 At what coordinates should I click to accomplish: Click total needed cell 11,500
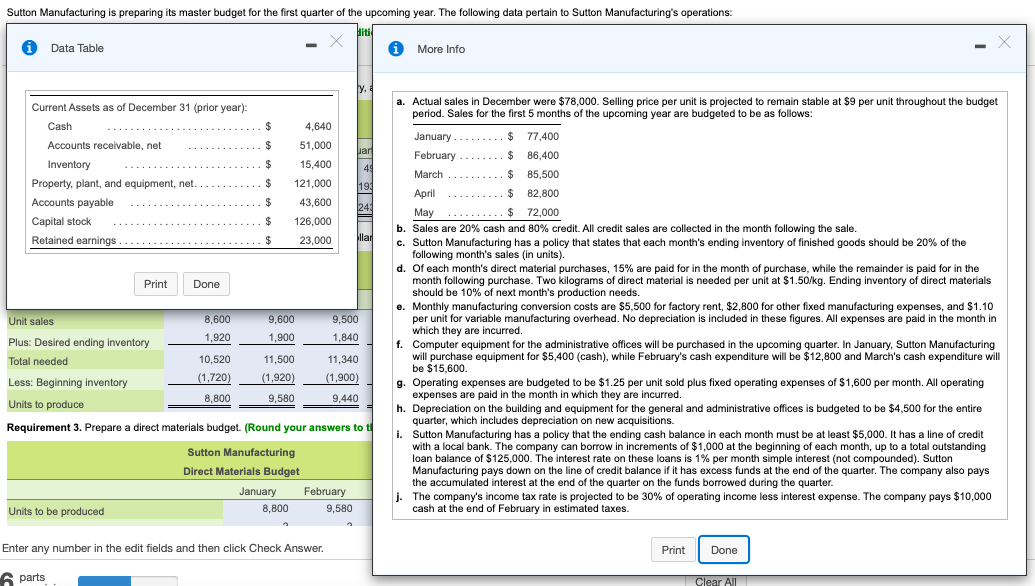(x=279, y=360)
